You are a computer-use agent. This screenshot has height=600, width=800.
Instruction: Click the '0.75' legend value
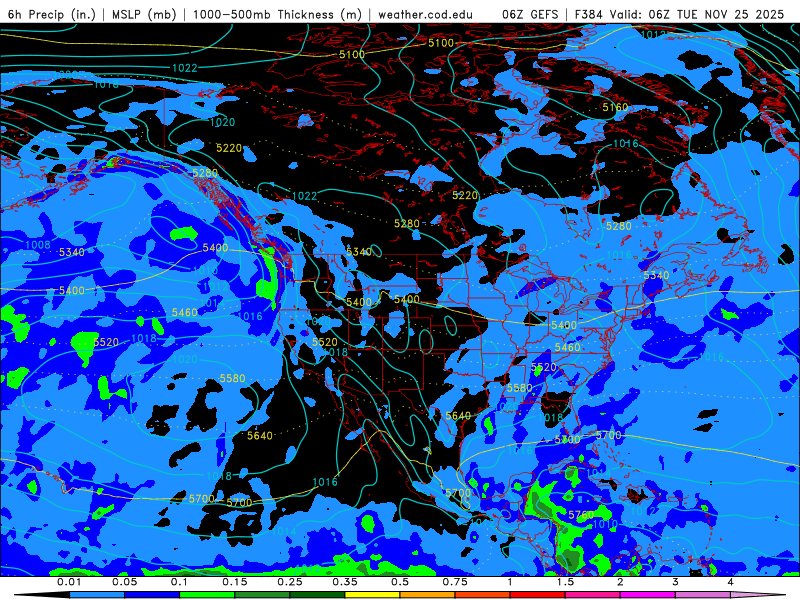coord(455,582)
